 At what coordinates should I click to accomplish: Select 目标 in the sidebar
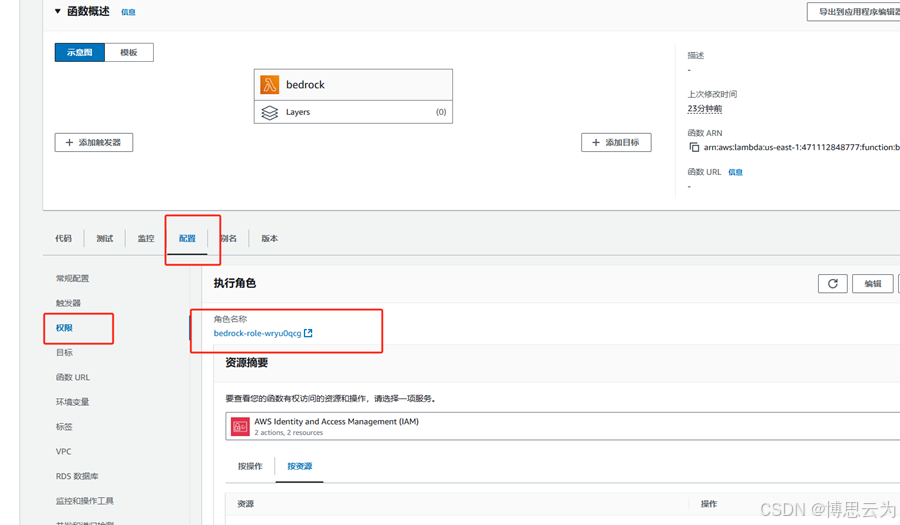[x=64, y=352]
